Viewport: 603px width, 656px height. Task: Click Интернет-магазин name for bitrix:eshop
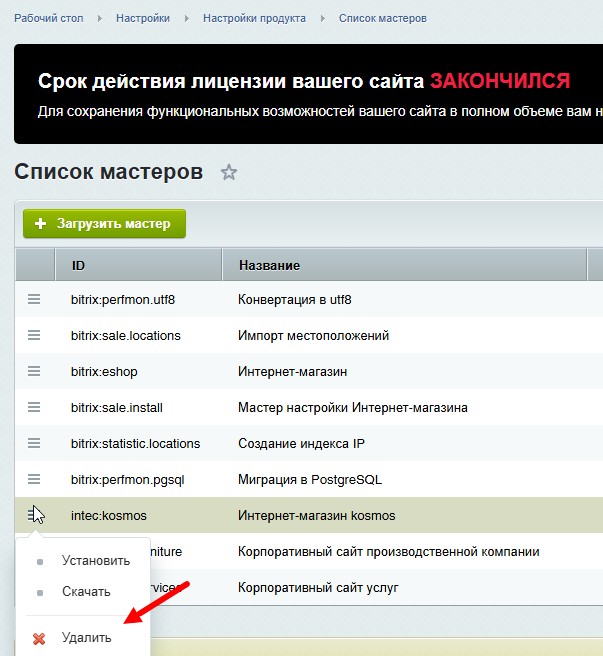[x=293, y=372]
